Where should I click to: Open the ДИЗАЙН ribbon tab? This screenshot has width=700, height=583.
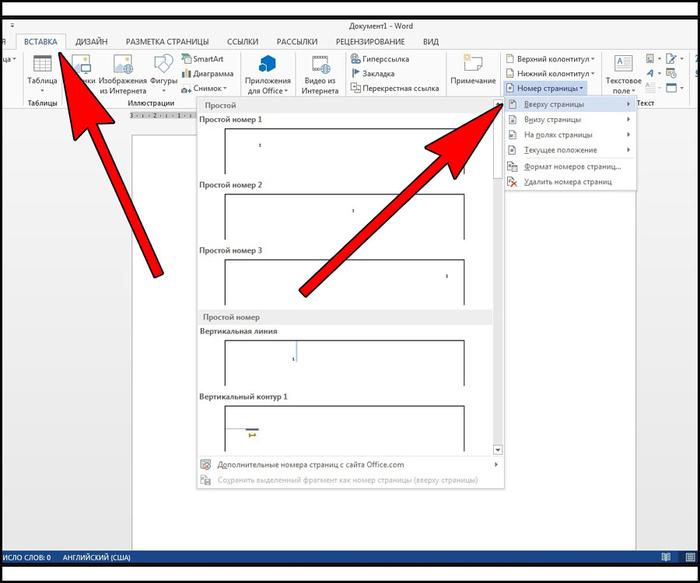92,42
